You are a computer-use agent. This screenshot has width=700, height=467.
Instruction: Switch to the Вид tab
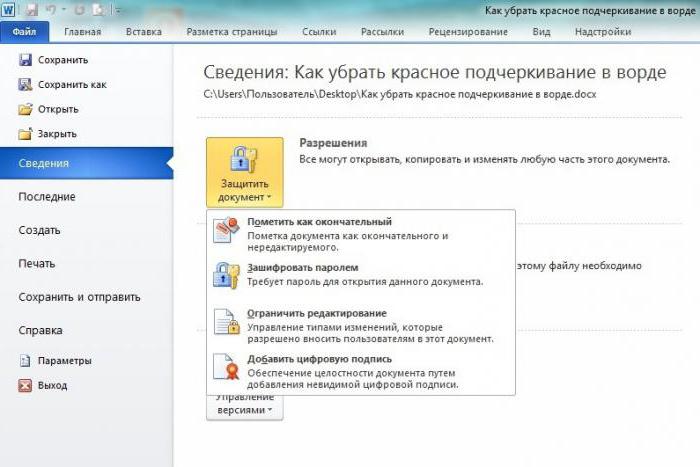[x=542, y=32]
